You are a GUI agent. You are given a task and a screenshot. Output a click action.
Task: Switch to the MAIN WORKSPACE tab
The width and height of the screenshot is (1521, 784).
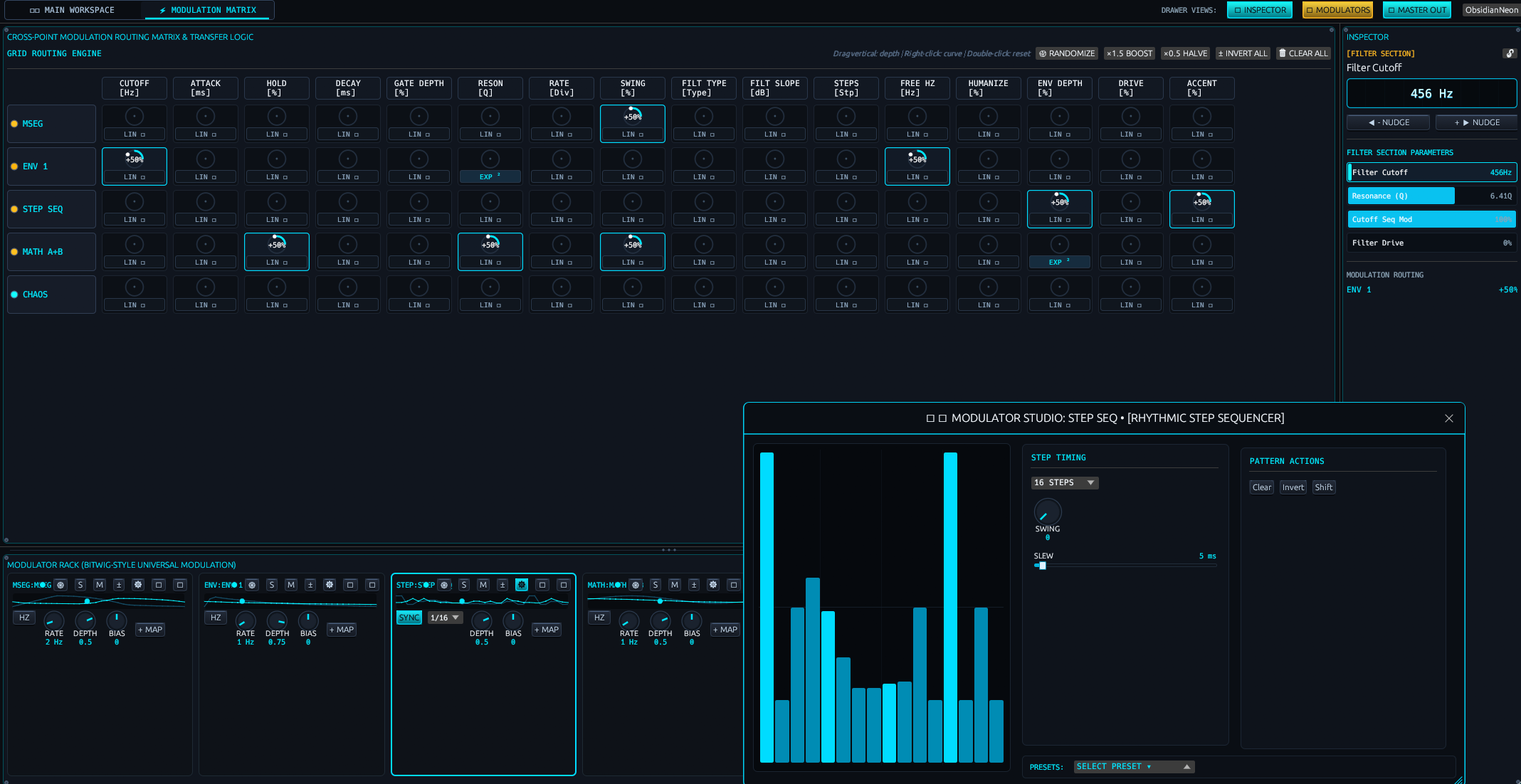pyautogui.click(x=73, y=10)
